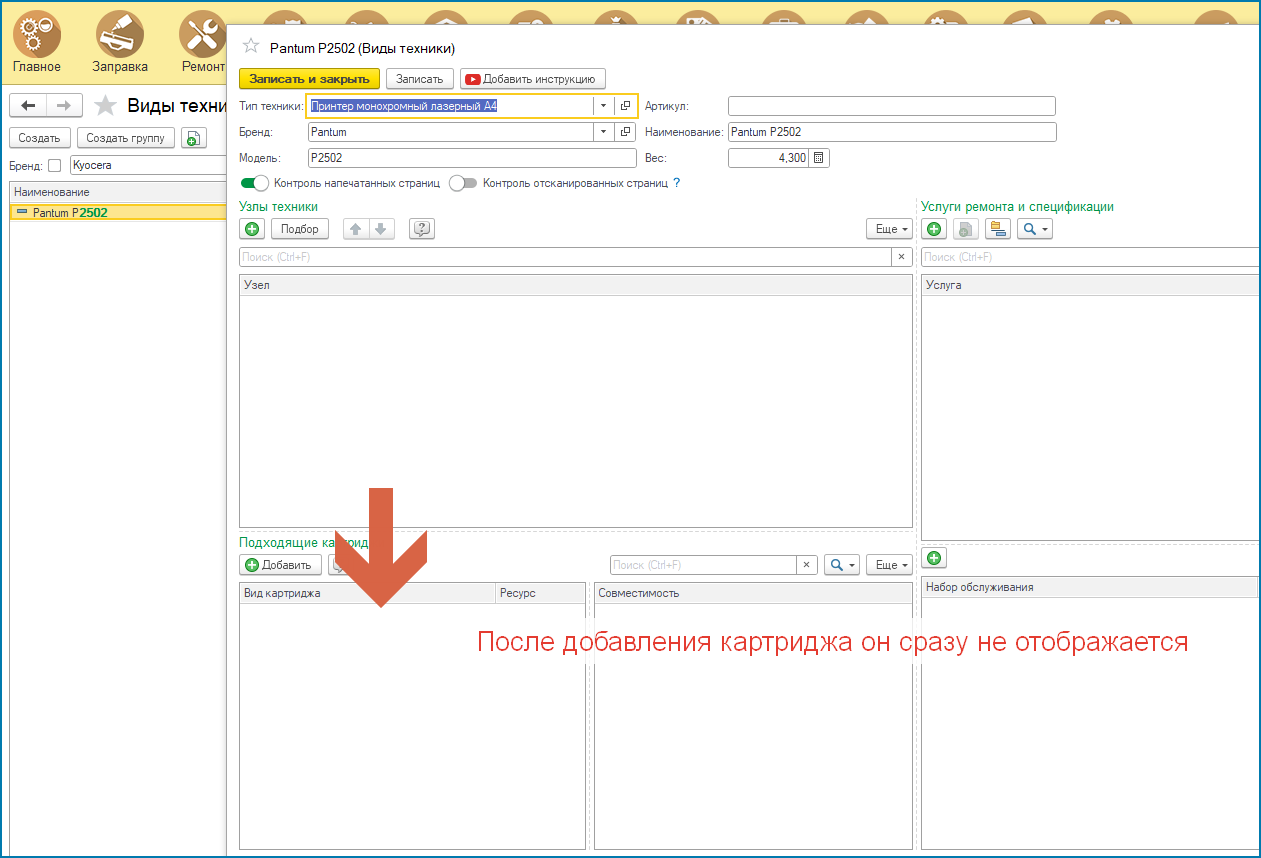The height and width of the screenshot is (858, 1261).
Task: Open search options dropdown in cartridges section
Action: [842, 565]
